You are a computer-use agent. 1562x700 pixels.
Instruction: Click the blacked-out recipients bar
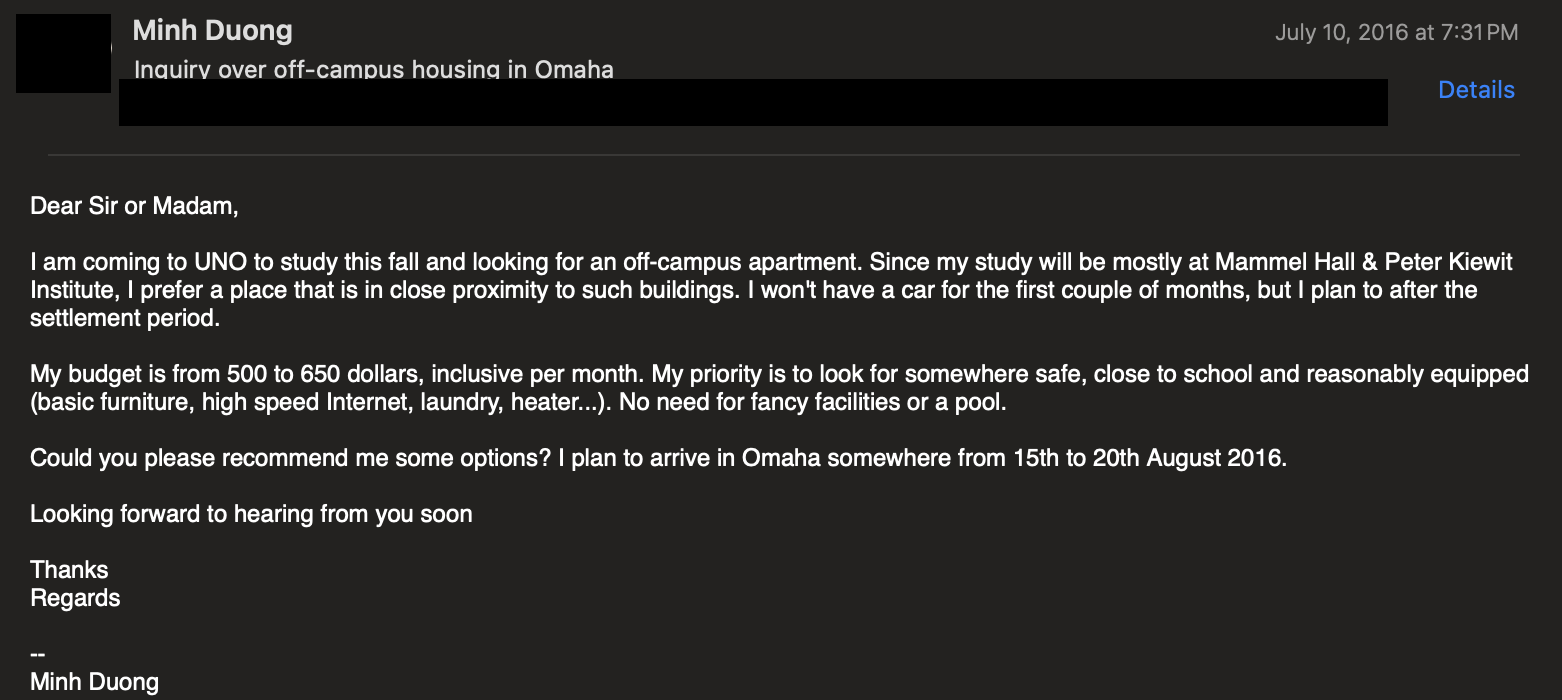pos(752,103)
